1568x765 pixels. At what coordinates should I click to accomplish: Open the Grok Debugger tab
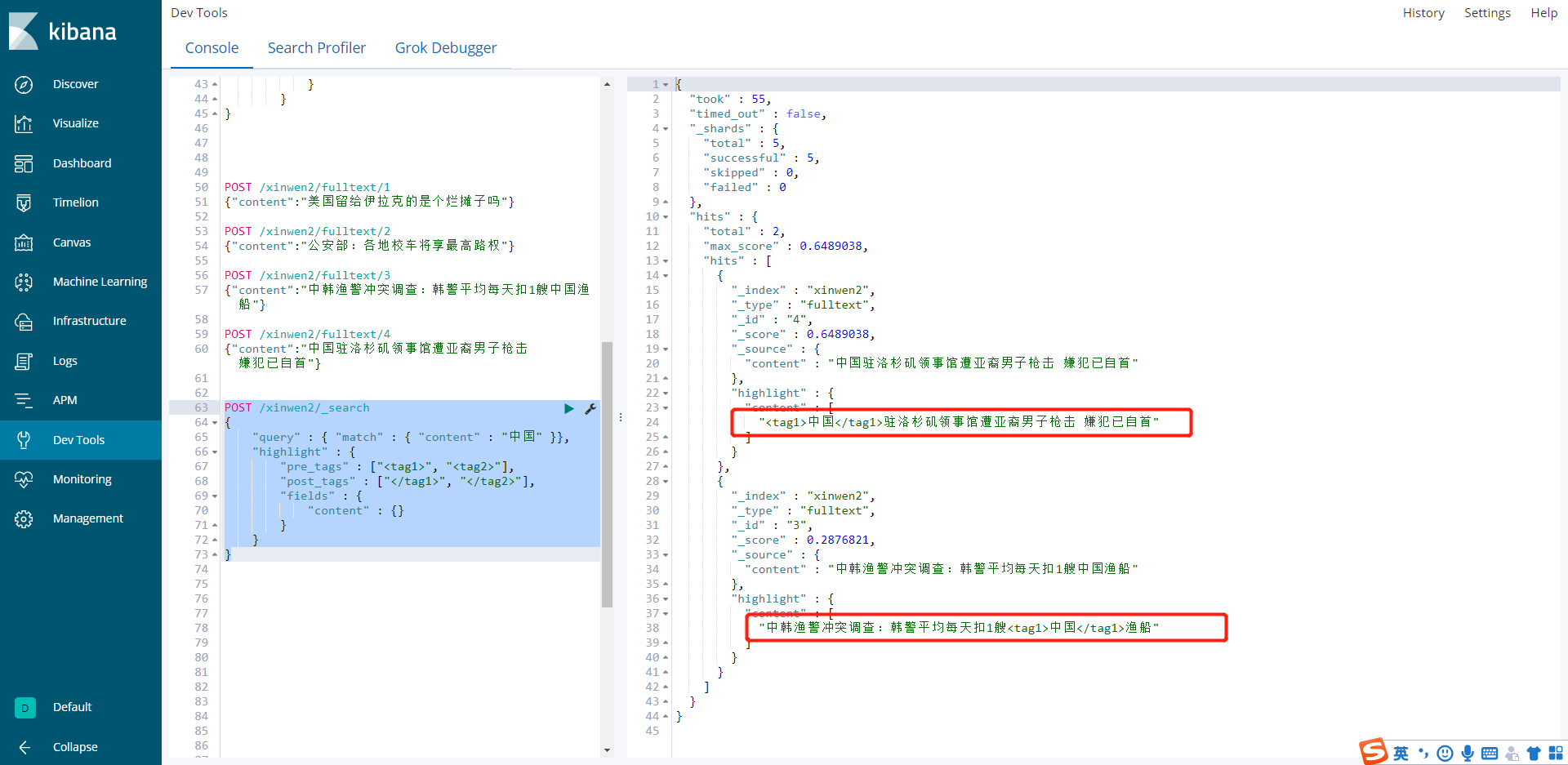pyautogui.click(x=446, y=48)
